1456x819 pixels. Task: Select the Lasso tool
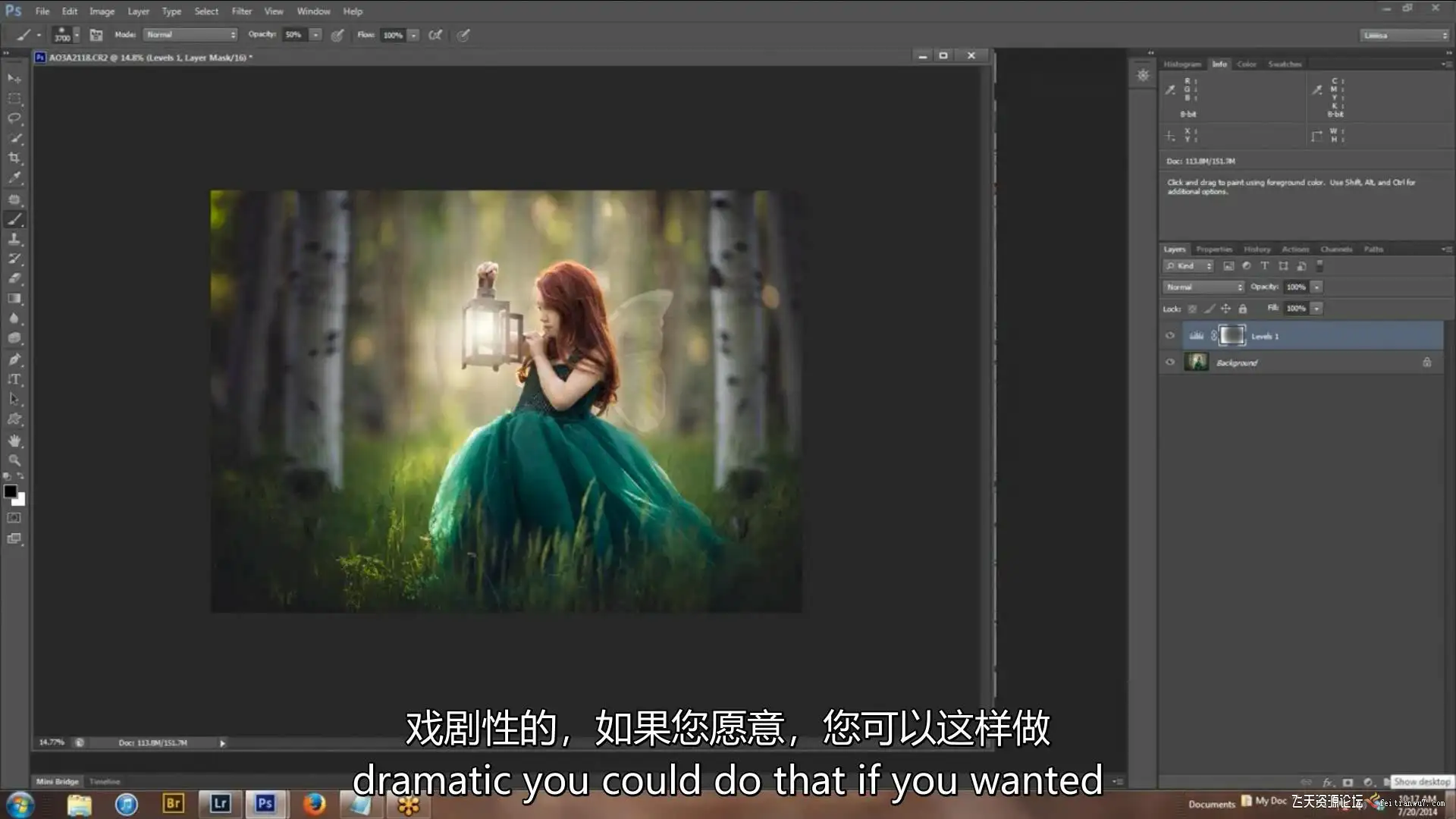point(14,118)
